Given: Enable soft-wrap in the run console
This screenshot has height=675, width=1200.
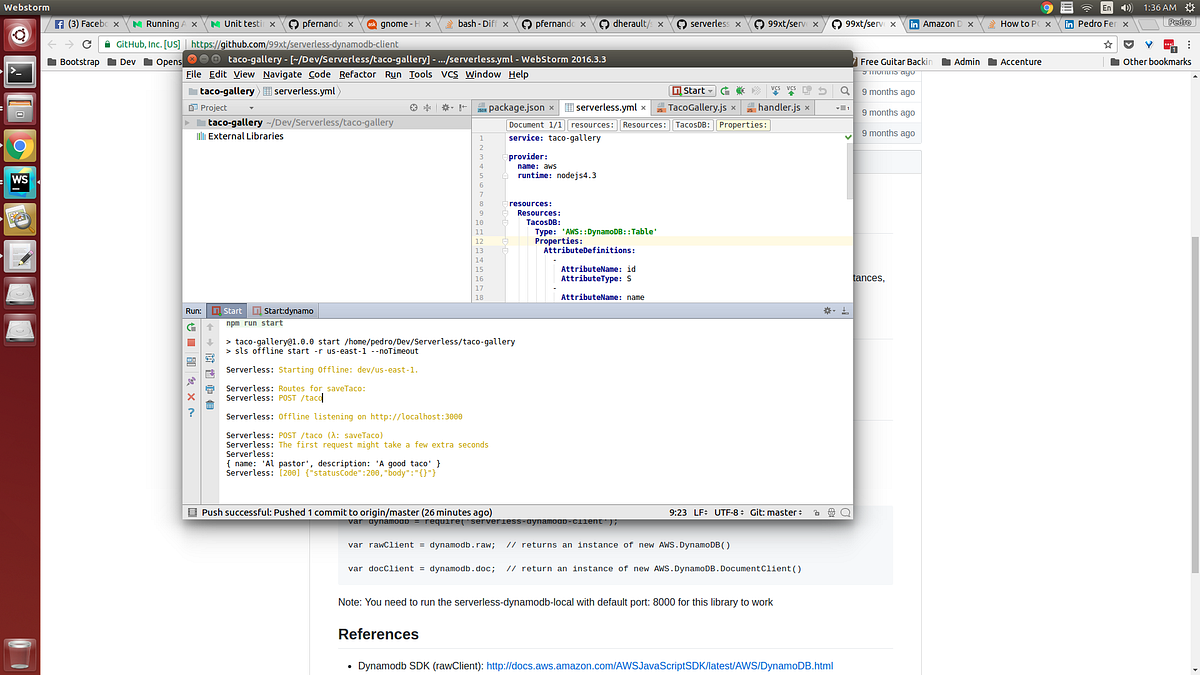Looking at the screenshot, I should click(209, 357).
